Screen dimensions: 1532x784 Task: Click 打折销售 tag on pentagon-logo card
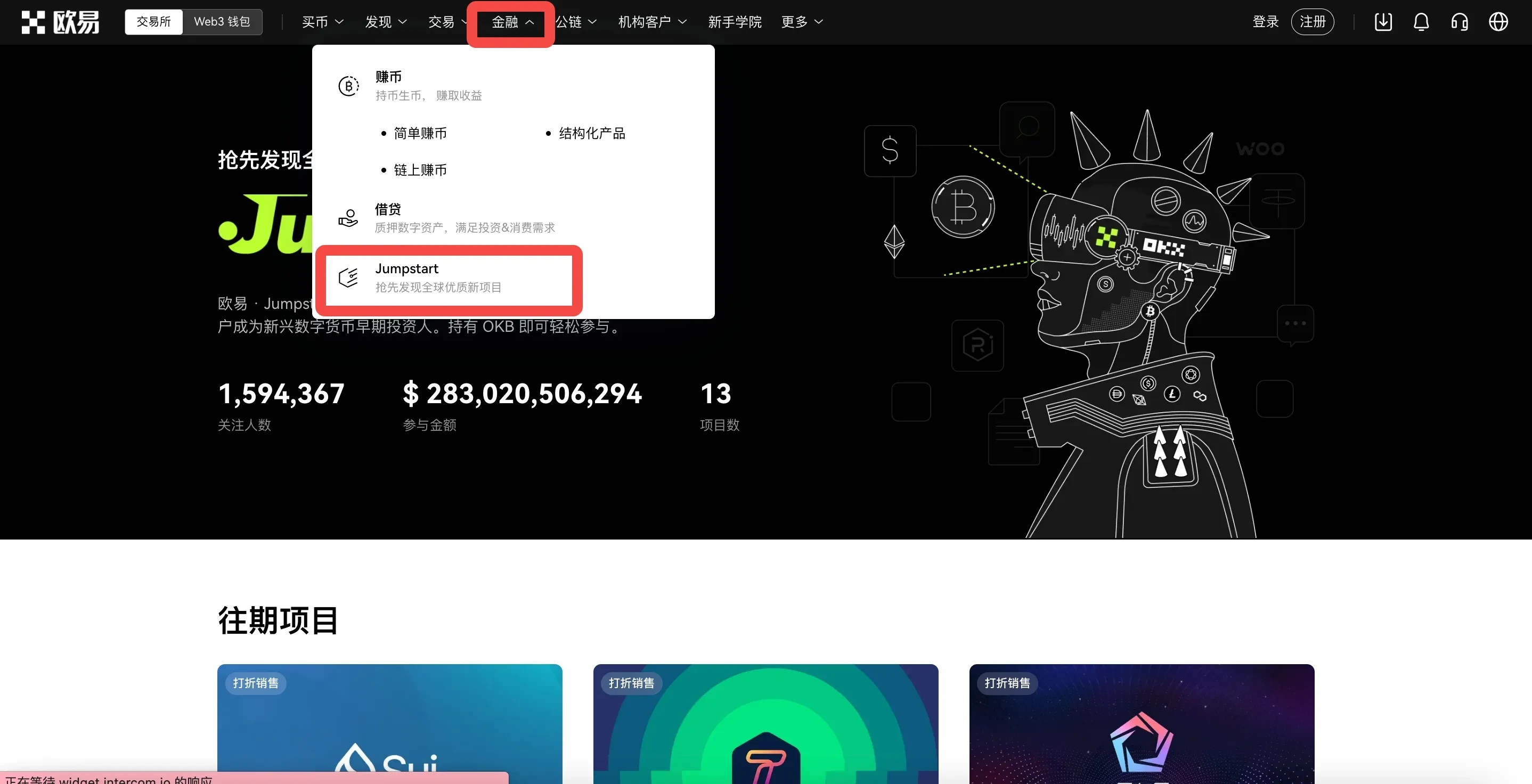coord(1007,683)
